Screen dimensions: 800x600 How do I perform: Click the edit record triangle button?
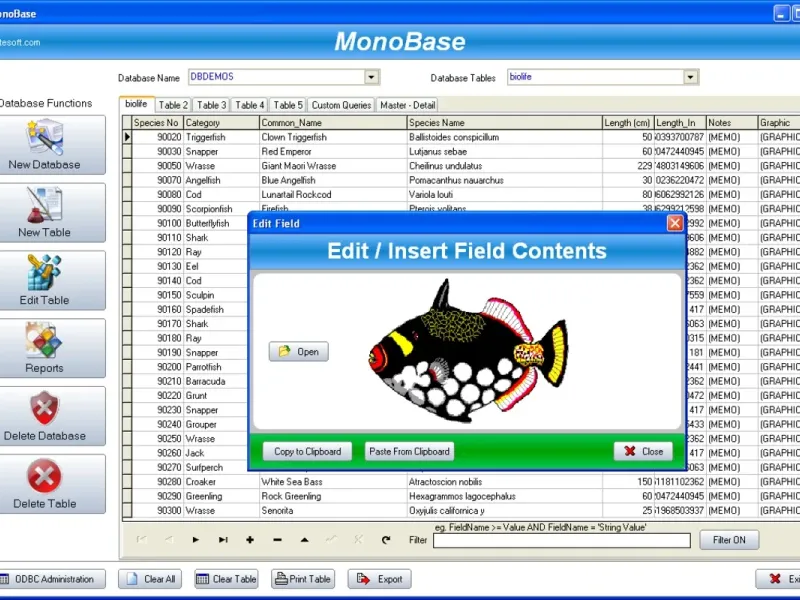(x=305, y=540)
